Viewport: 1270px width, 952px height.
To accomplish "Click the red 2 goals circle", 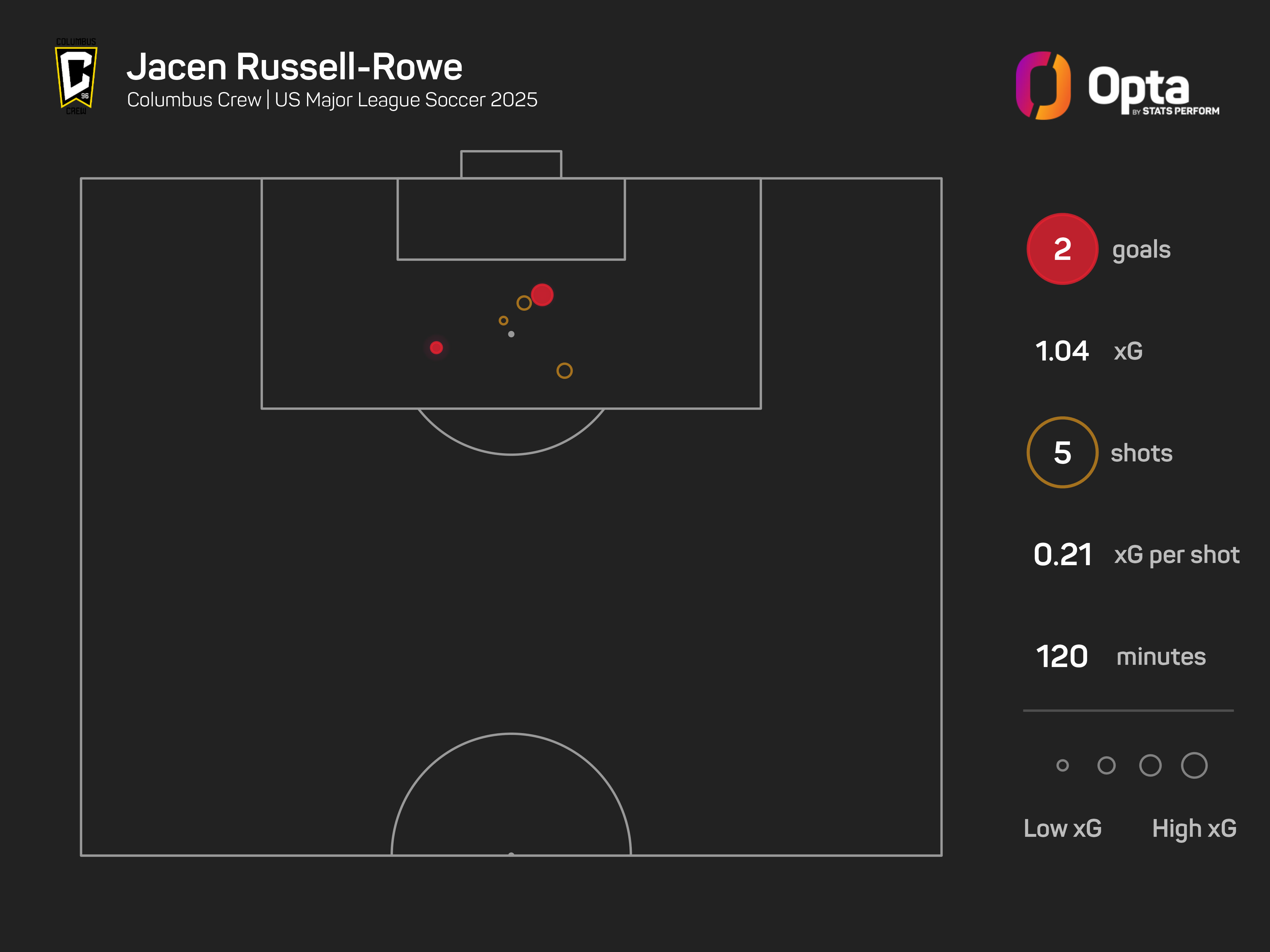I will point(1062,249).
